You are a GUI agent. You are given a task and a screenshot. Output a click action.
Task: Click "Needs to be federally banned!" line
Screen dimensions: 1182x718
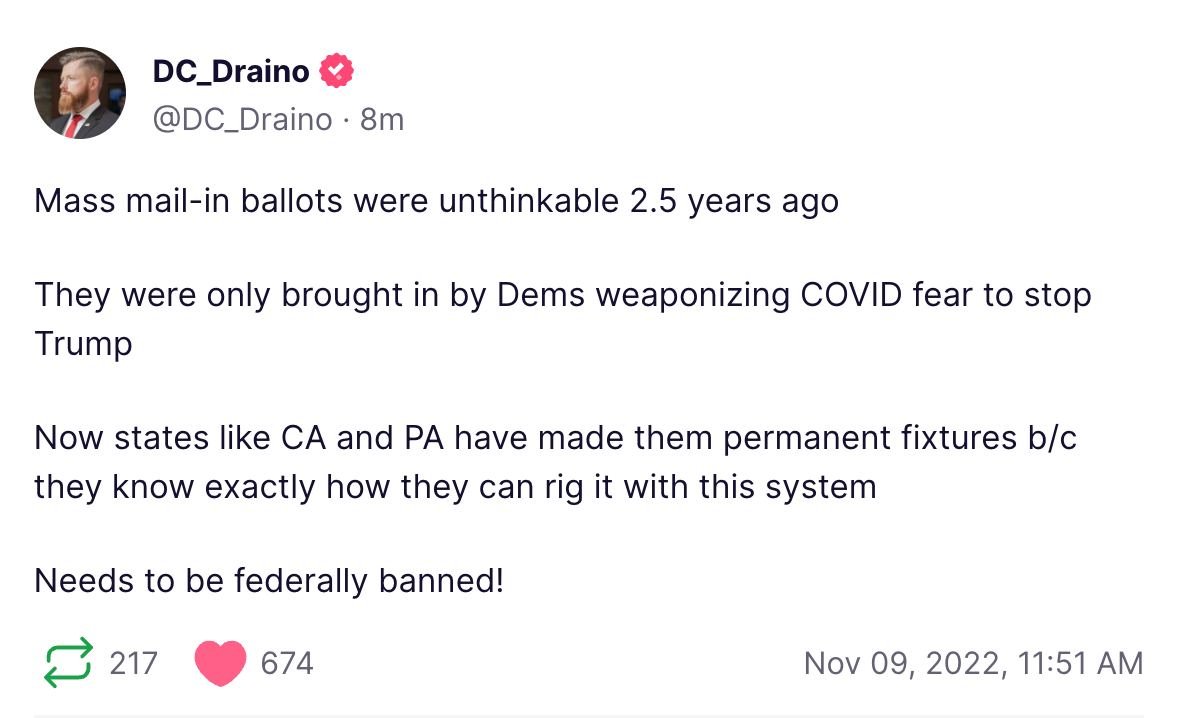[x=269, y=581]
